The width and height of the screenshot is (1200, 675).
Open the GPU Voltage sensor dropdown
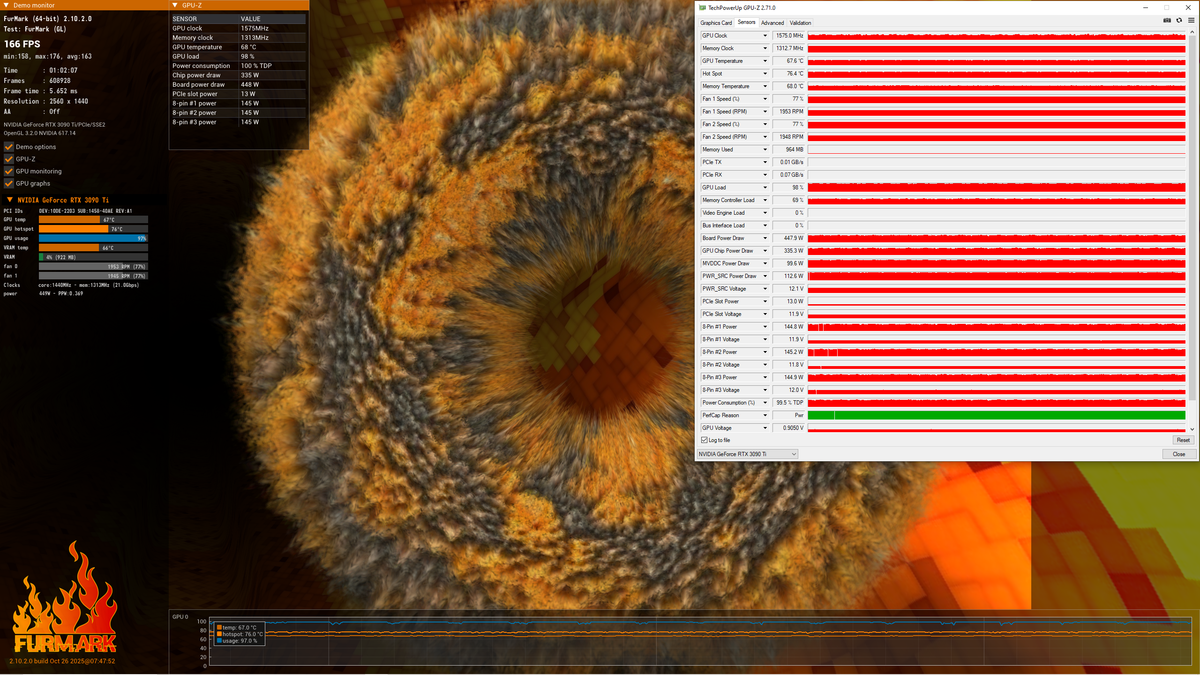[765, 428]
